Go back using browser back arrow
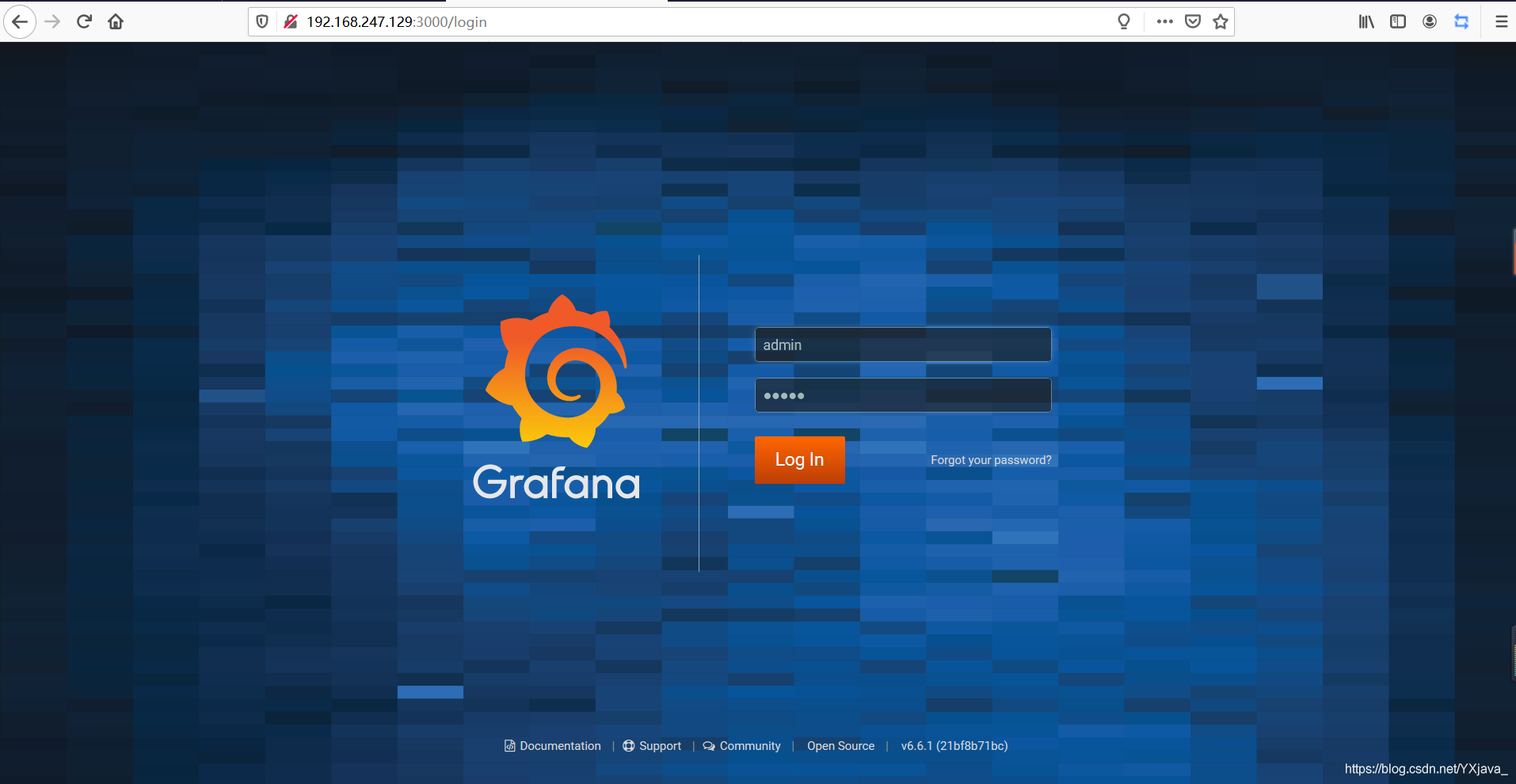This screenshot has height=784, width=1516. click(20, 21)
